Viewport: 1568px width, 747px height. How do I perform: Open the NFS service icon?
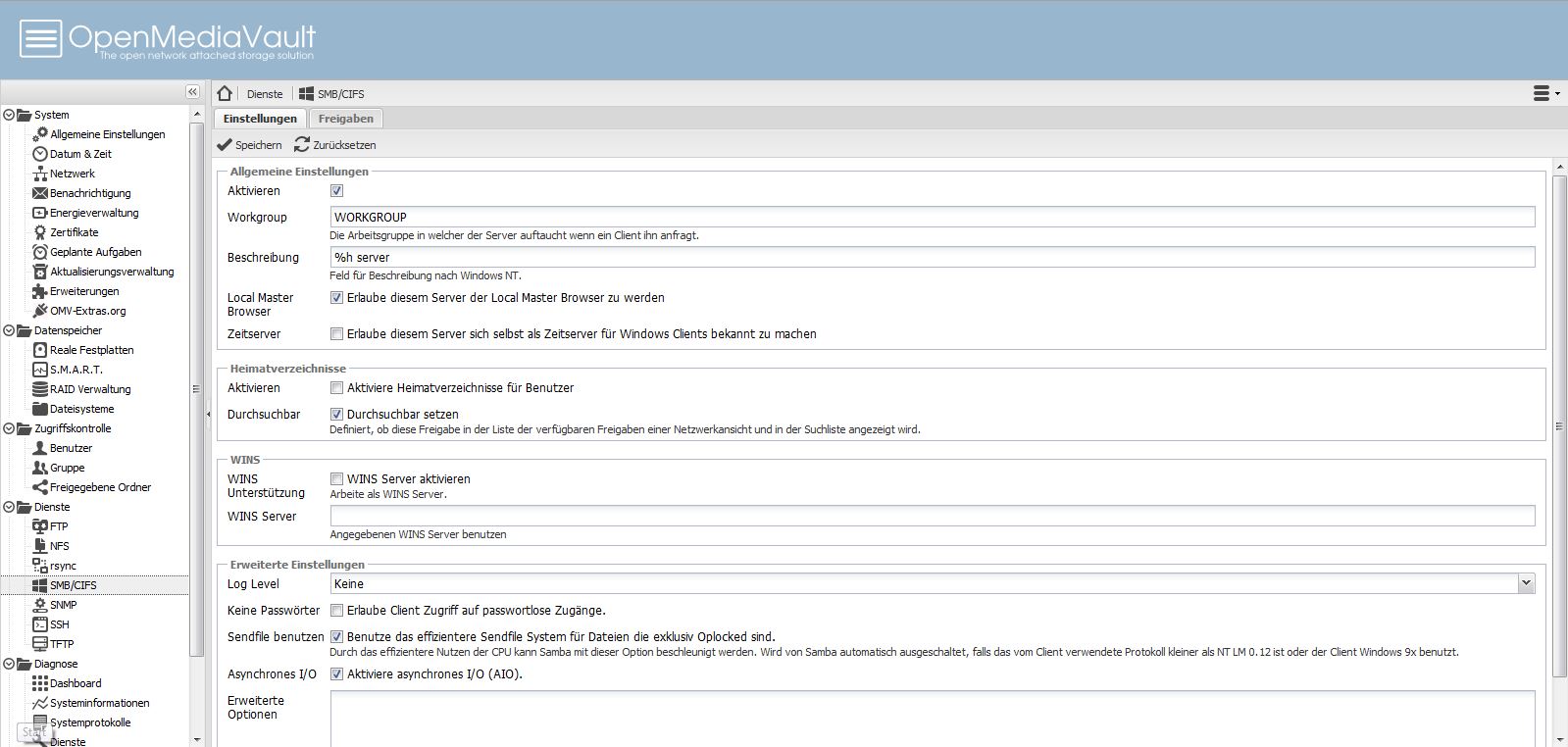40,546
